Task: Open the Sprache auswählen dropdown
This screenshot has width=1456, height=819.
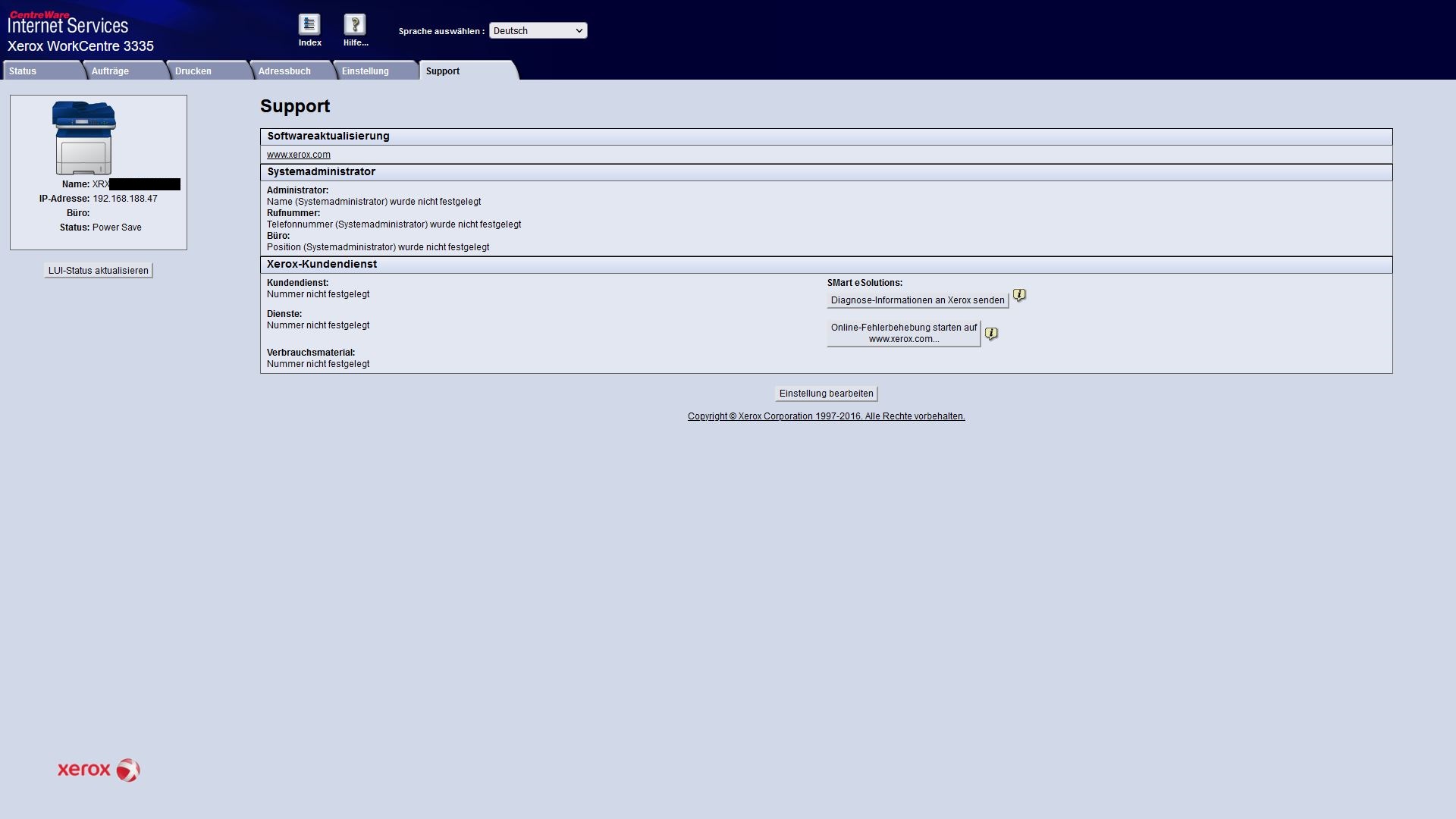Action: [x=538, y=30]
